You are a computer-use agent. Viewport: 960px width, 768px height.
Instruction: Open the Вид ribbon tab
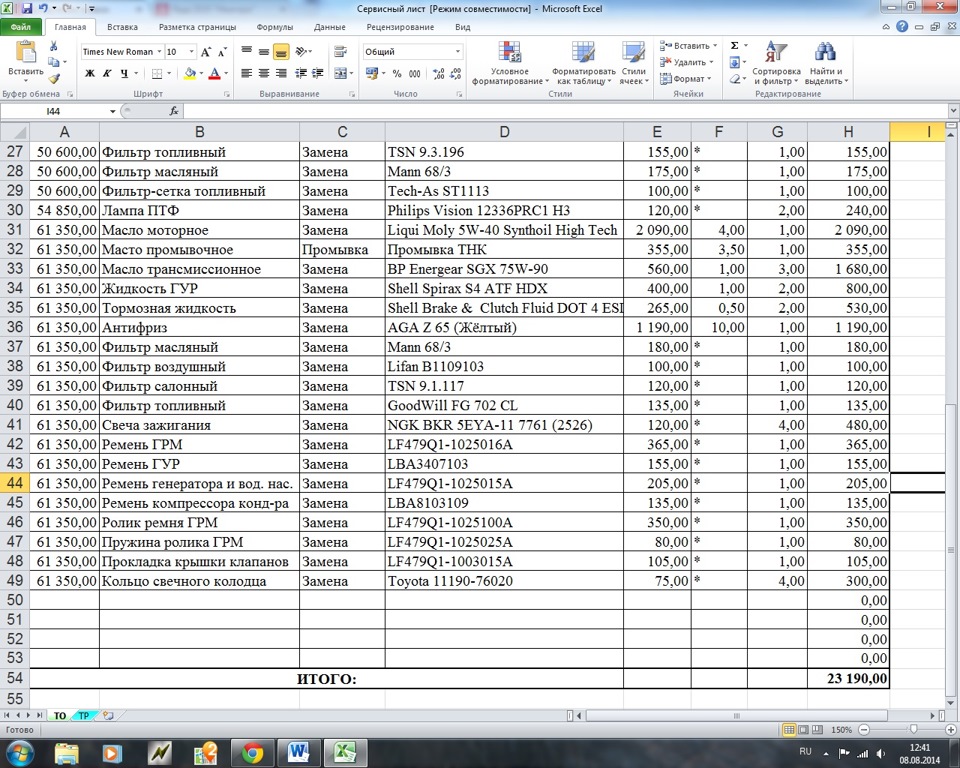[462, 27]
